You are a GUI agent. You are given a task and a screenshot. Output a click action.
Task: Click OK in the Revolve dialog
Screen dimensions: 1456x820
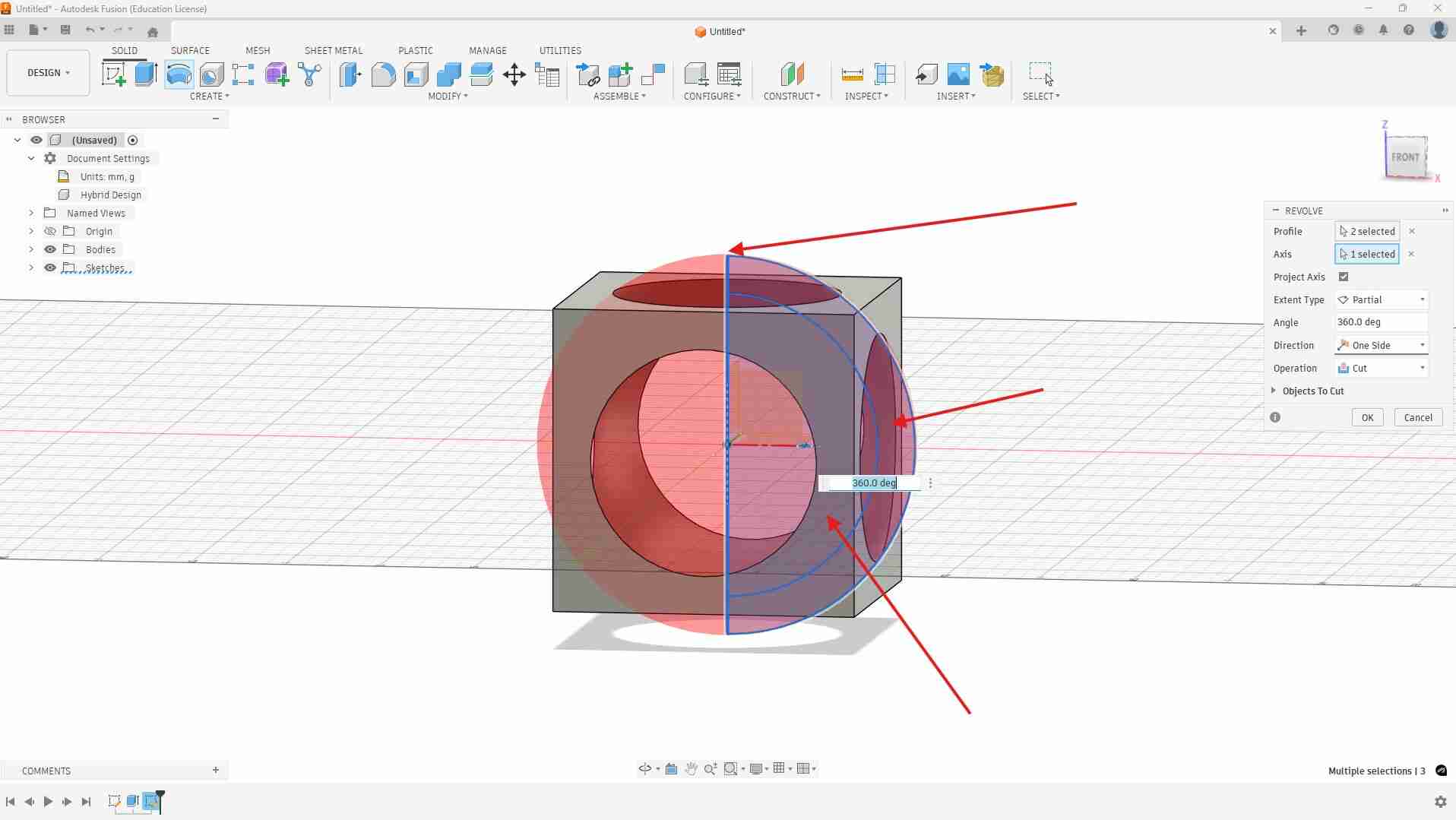(x=1367, y=417)
